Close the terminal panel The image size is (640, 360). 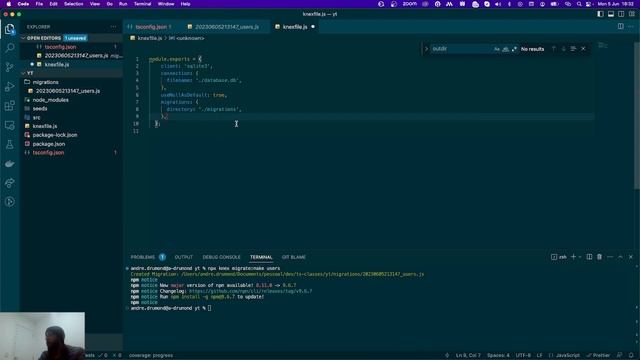[631, 257]
